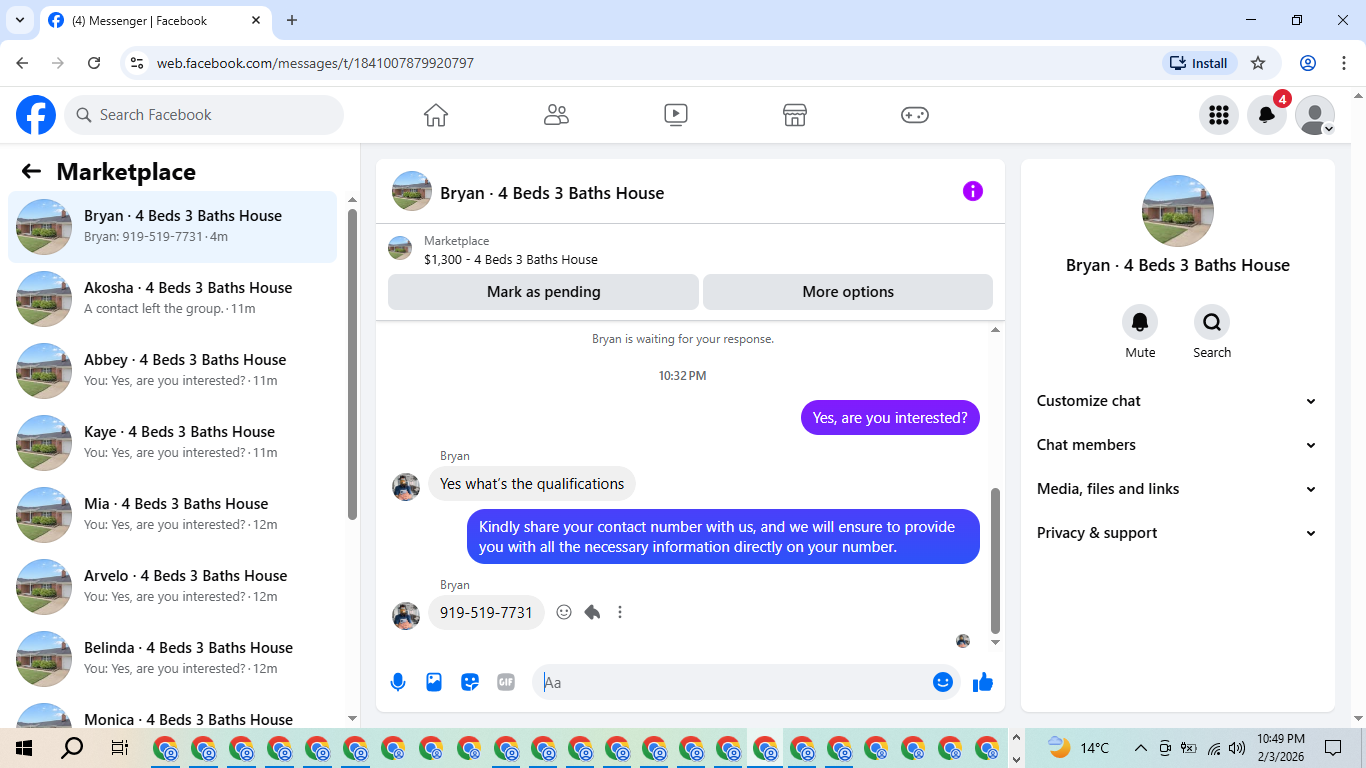1366x768 pixels.
Task: Reload the page in browser
Action: (x=94, y=63)
